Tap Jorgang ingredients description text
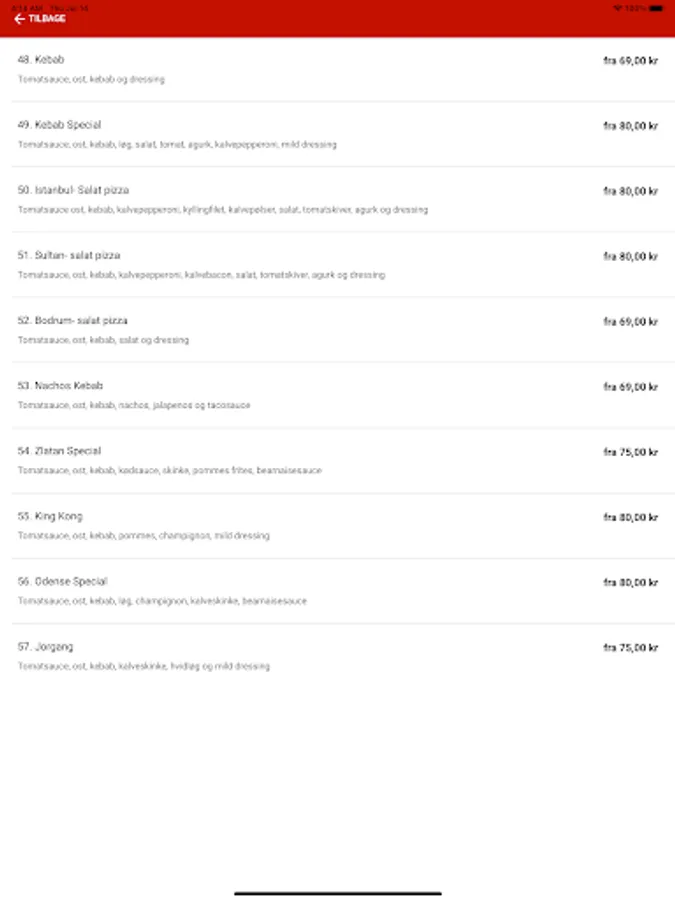This screenshot has height=900, width=675. tap(143, 666)
